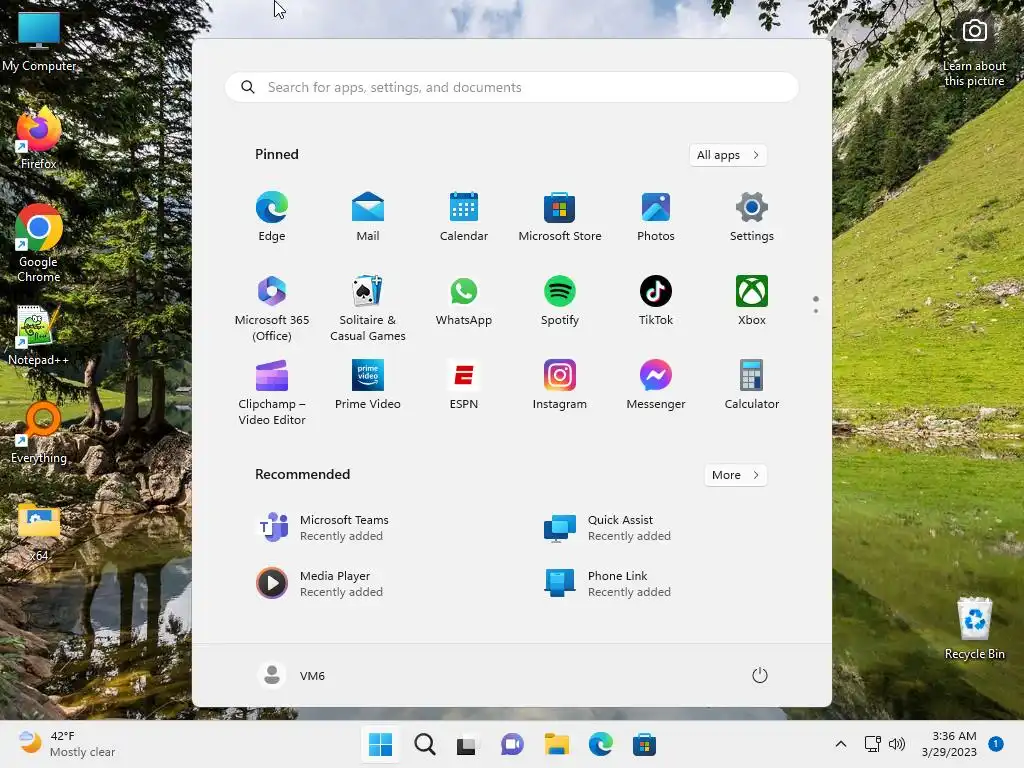1024x768 pixels.
Task: Open taskbar Search
Action: coord(424,744)
